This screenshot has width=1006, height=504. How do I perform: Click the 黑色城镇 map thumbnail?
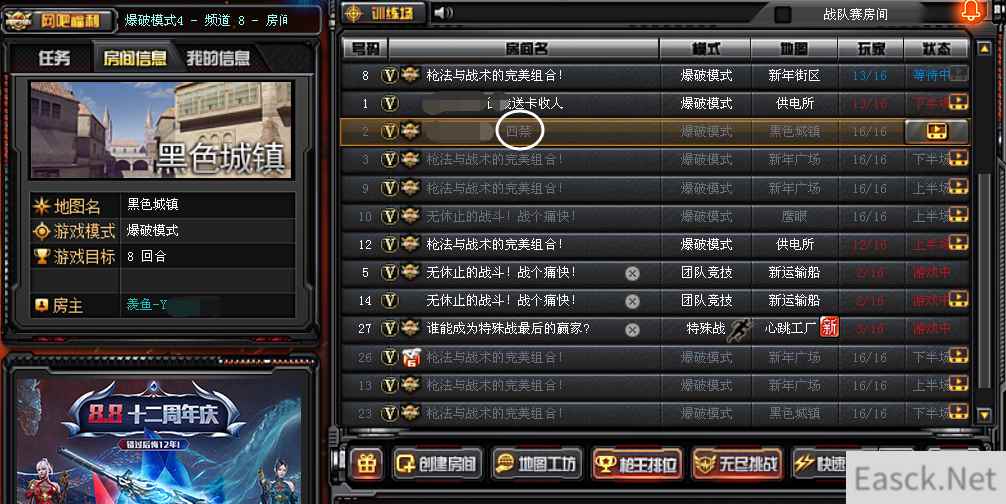point(160,130)
